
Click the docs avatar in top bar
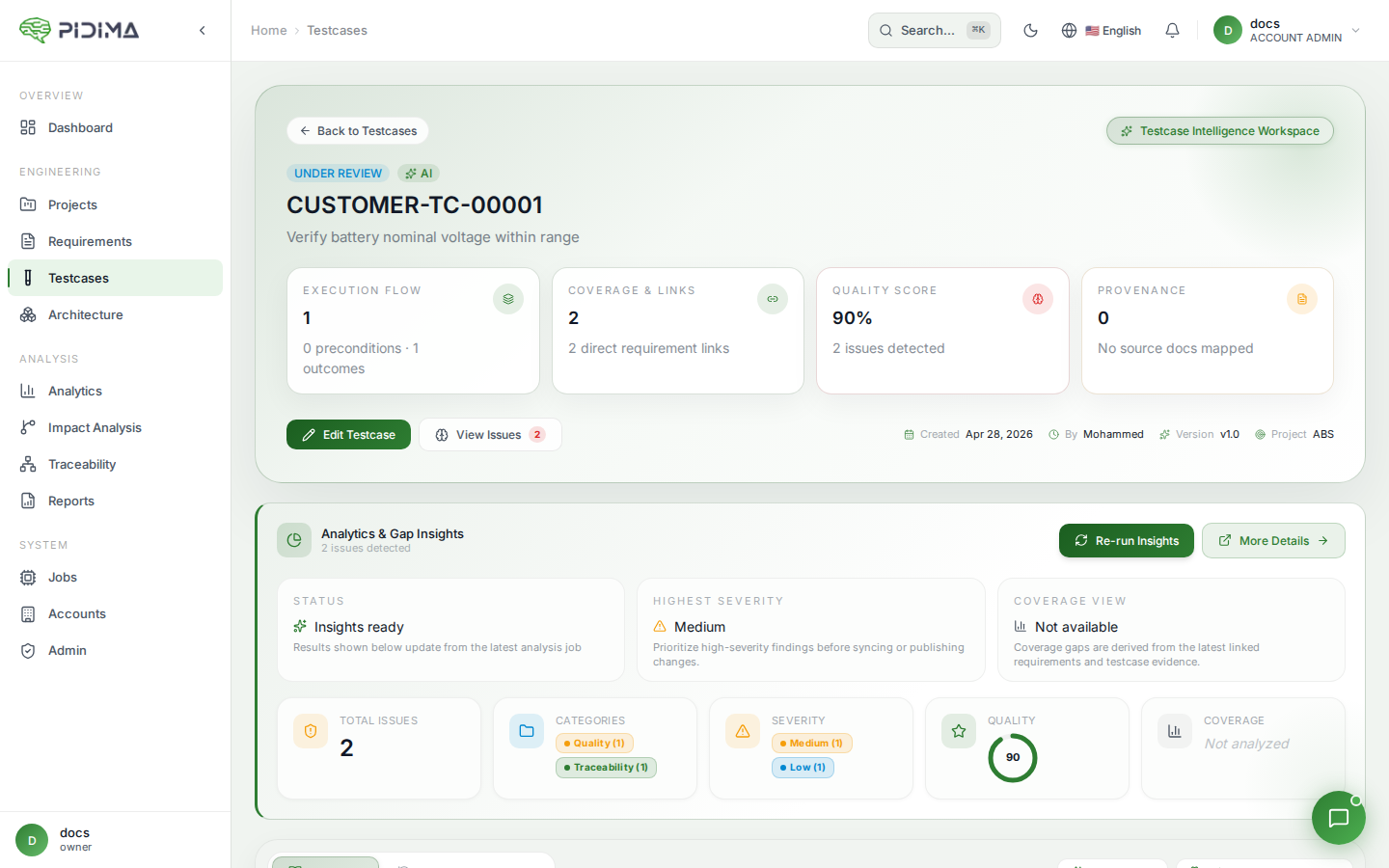tap(1228, 30)
